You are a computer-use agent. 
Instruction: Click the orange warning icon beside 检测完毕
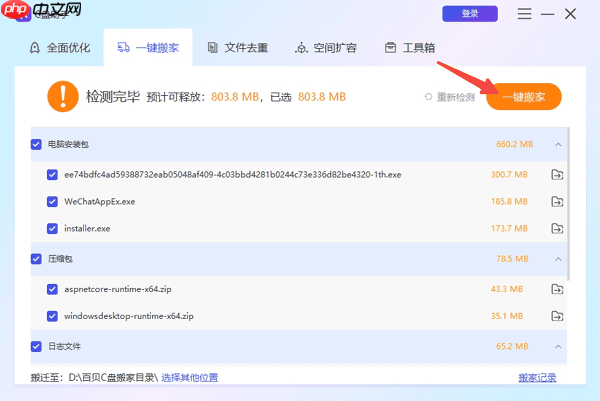[62, 96]
